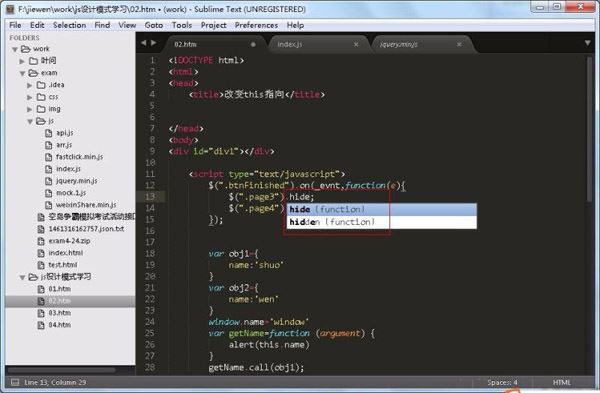Open 04.htm in the sidebar
The width and height of the screenshot is (600, 393).
60,325
